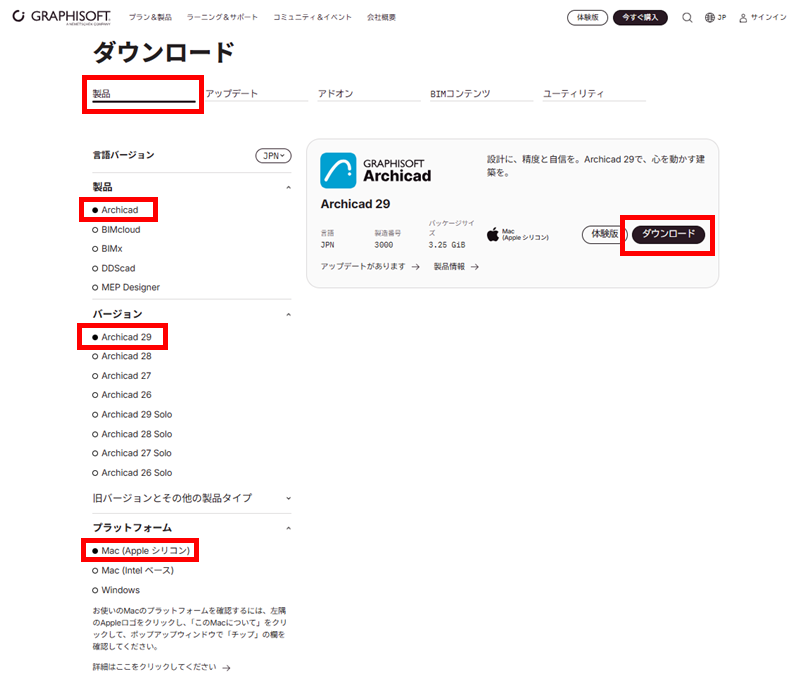Switch to the アップデート tab

click(x=256, y=94)
